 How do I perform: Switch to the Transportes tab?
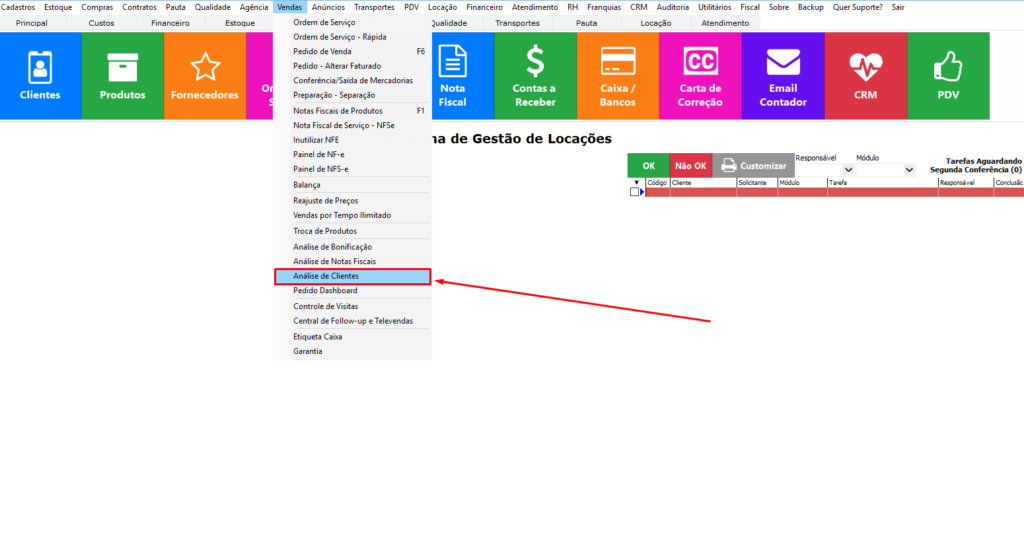(517, 23)
